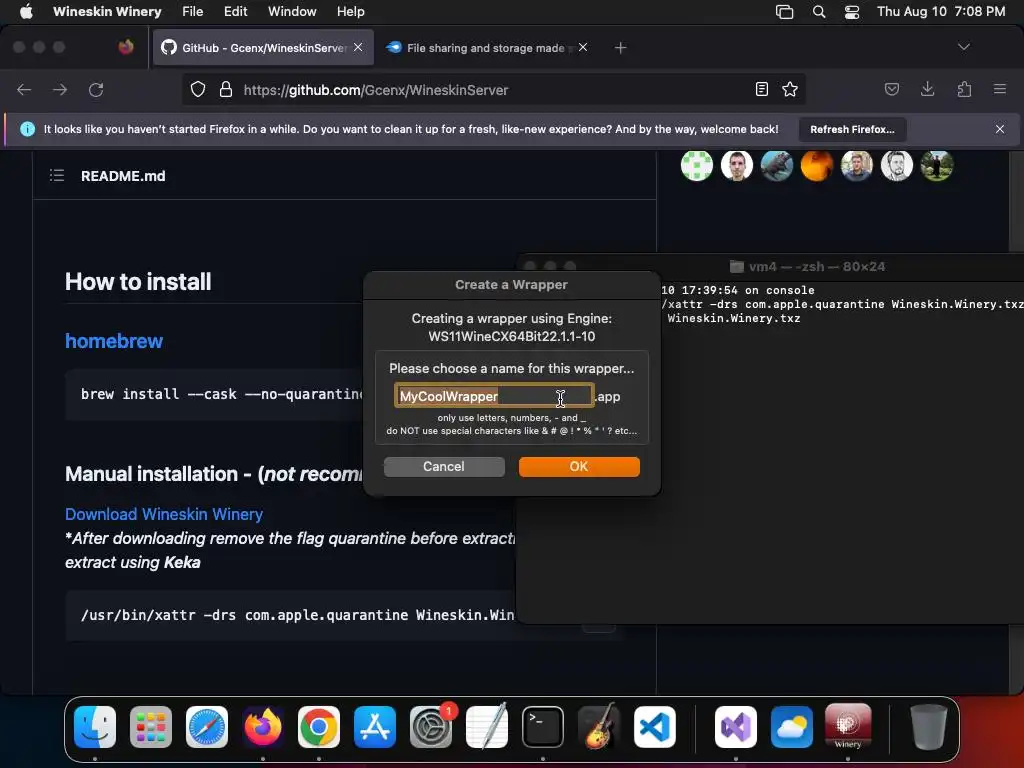
Task: Click the brew install --cask code block
Action: click(222, 394)
